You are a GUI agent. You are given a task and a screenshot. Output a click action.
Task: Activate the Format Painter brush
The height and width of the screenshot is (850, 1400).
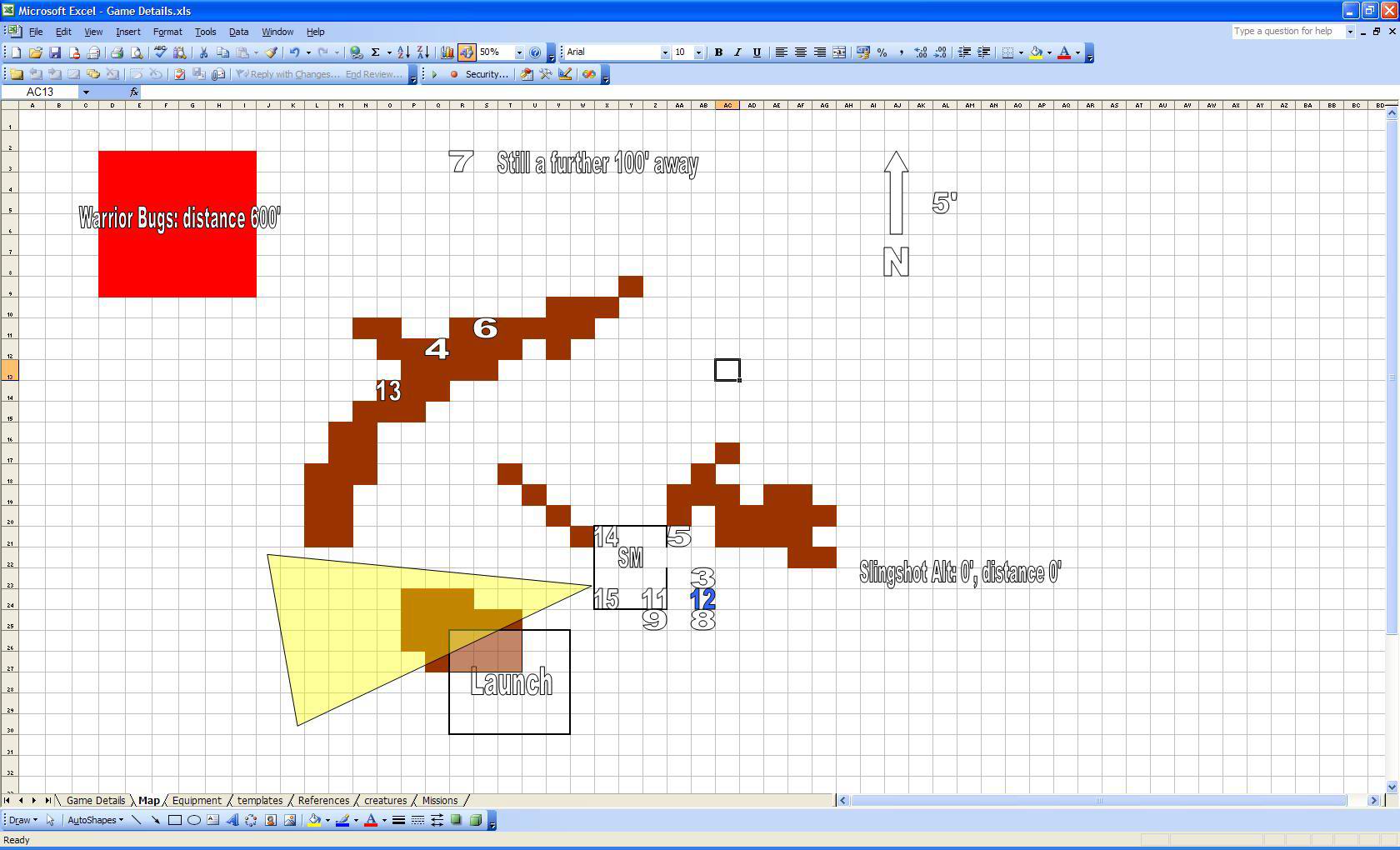271,52
